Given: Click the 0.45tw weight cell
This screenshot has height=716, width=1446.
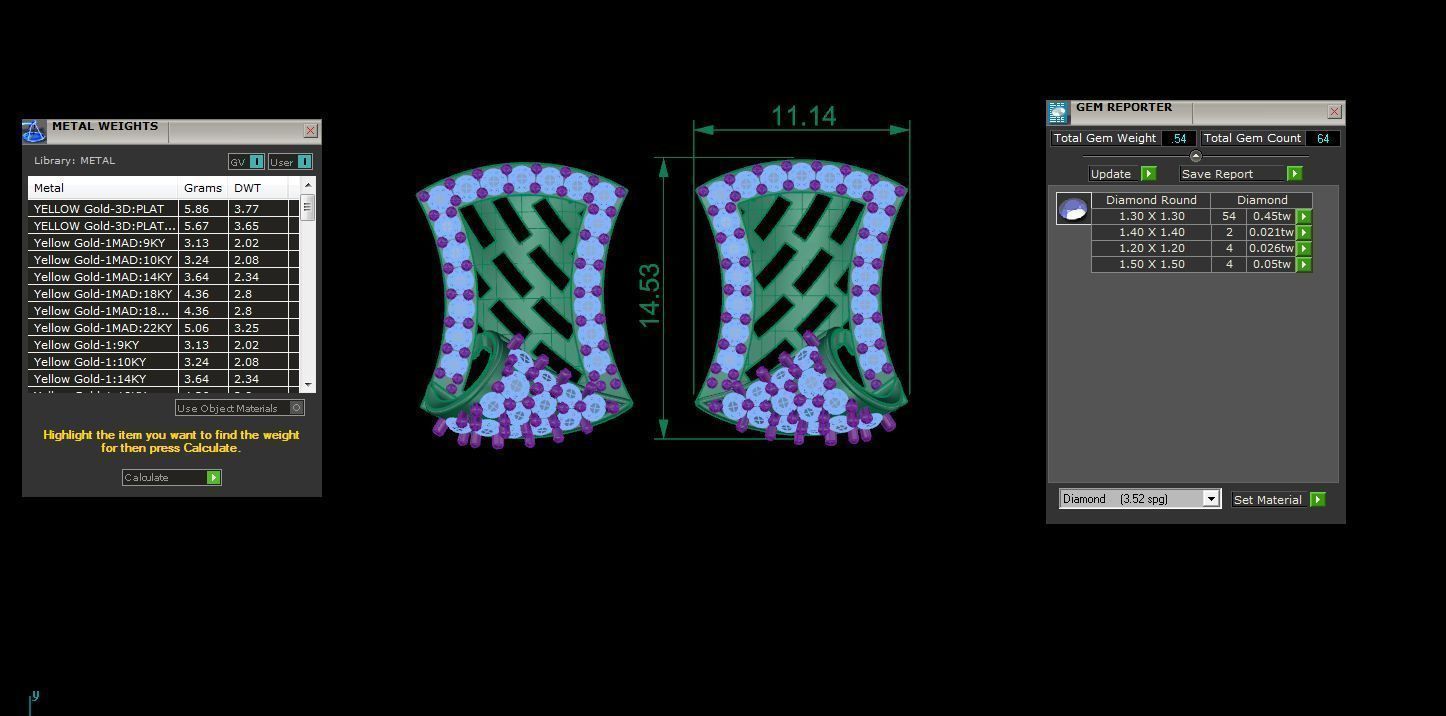Looking at the screenshot, I should tap(1271, 216).
